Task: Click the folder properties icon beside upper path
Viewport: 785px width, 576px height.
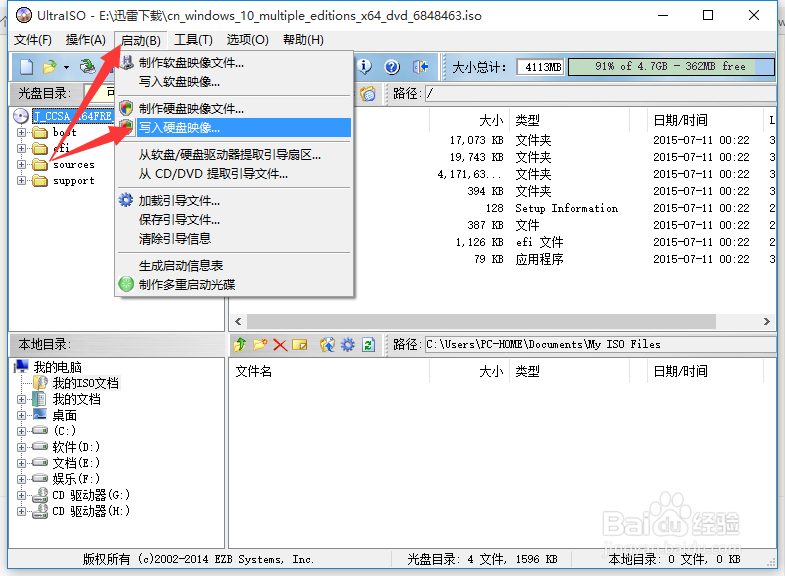Action: (368, 94)
